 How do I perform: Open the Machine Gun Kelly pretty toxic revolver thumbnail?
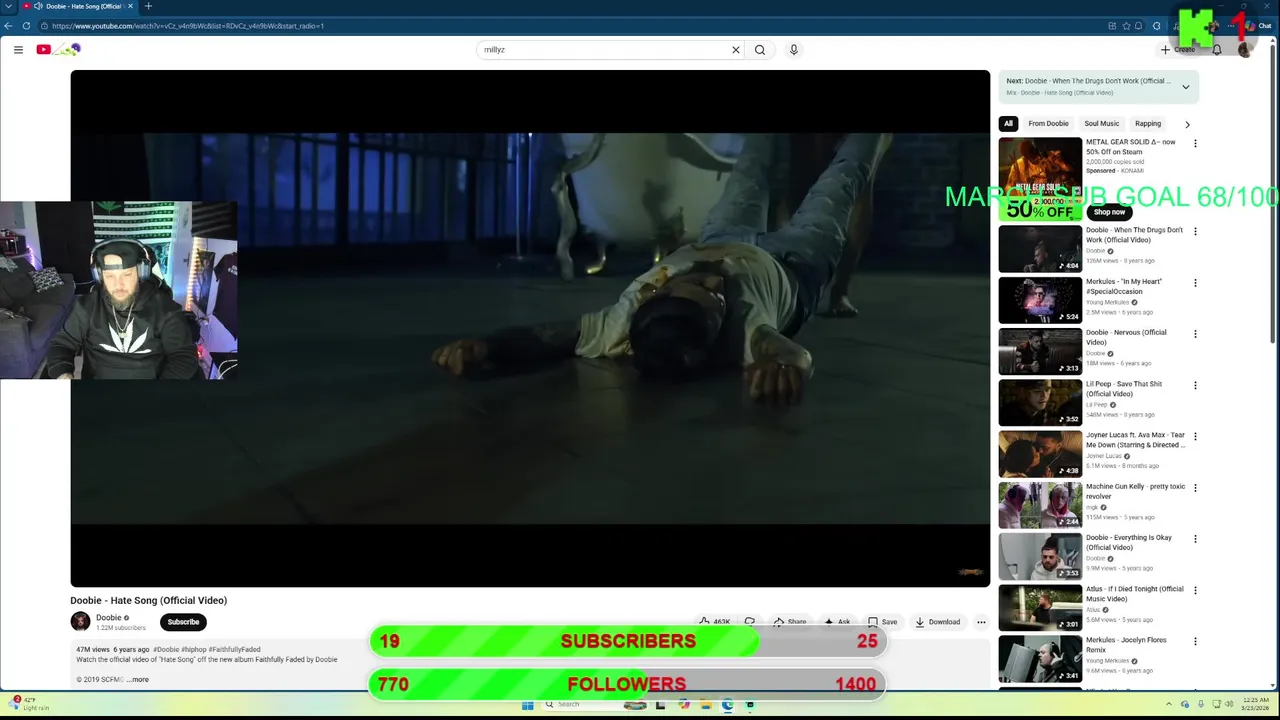[1040, 505]
